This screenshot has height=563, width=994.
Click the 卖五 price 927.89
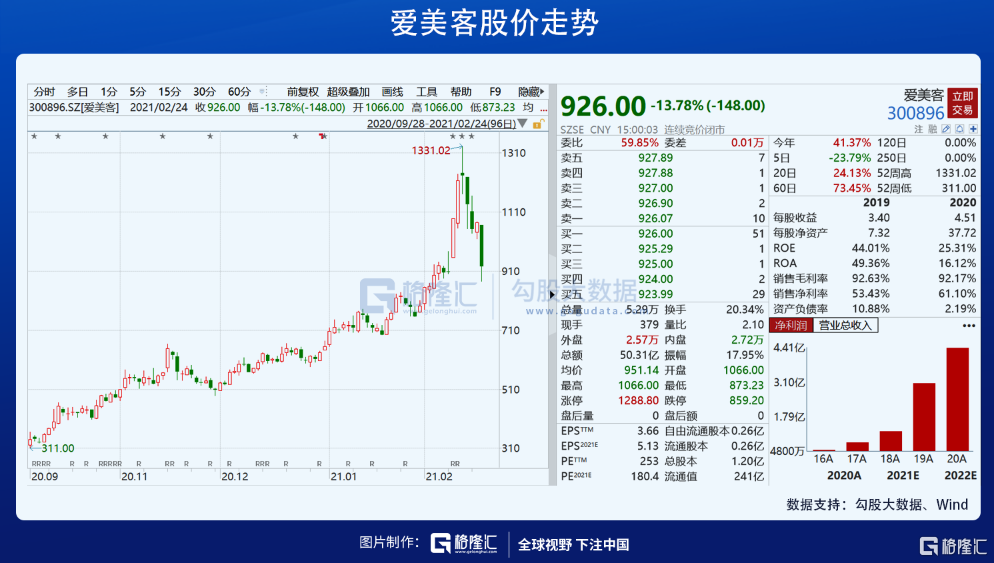[x=655, y=158]
